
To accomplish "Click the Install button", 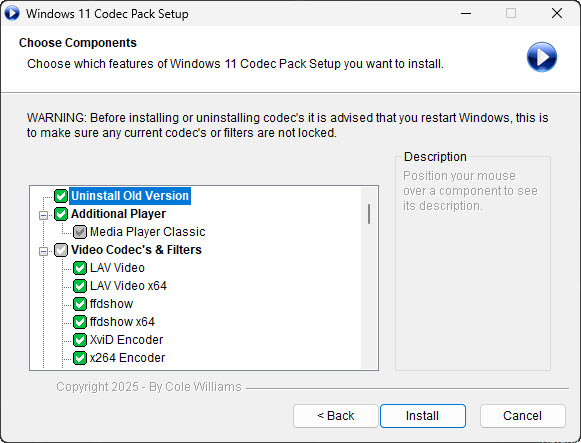I will point(423,416).
